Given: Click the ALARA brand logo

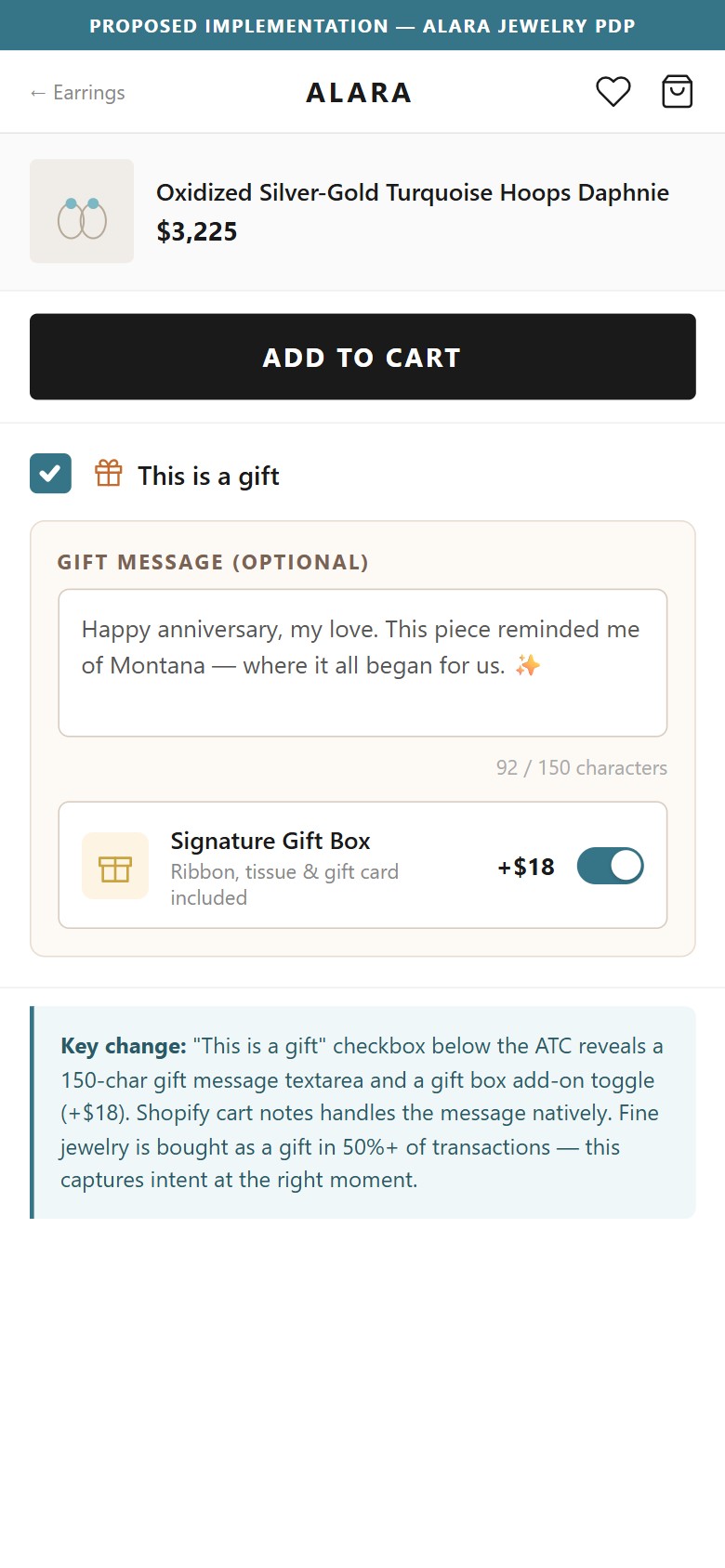Looking at the screenshot, I should click(x=359, y=93).
